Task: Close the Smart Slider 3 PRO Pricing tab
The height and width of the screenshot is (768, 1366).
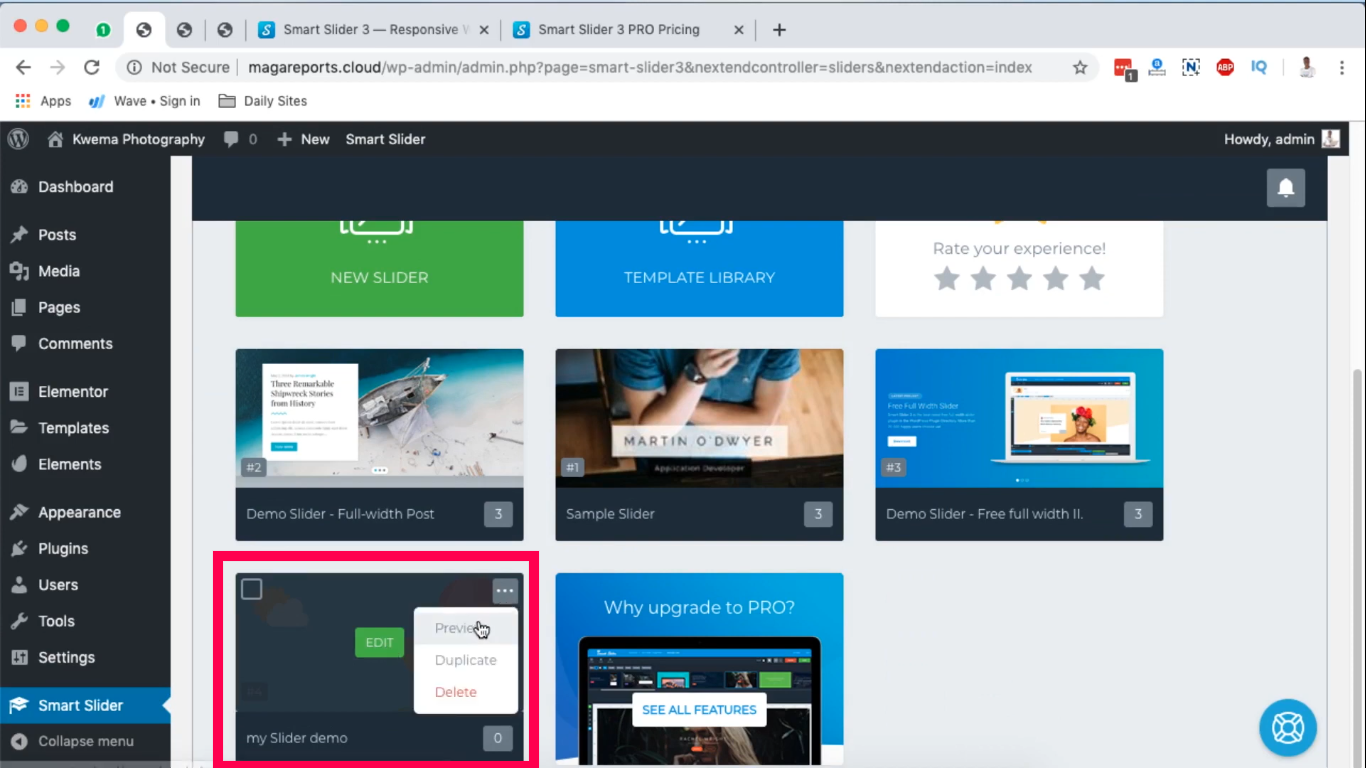Action: coord(739,30)
